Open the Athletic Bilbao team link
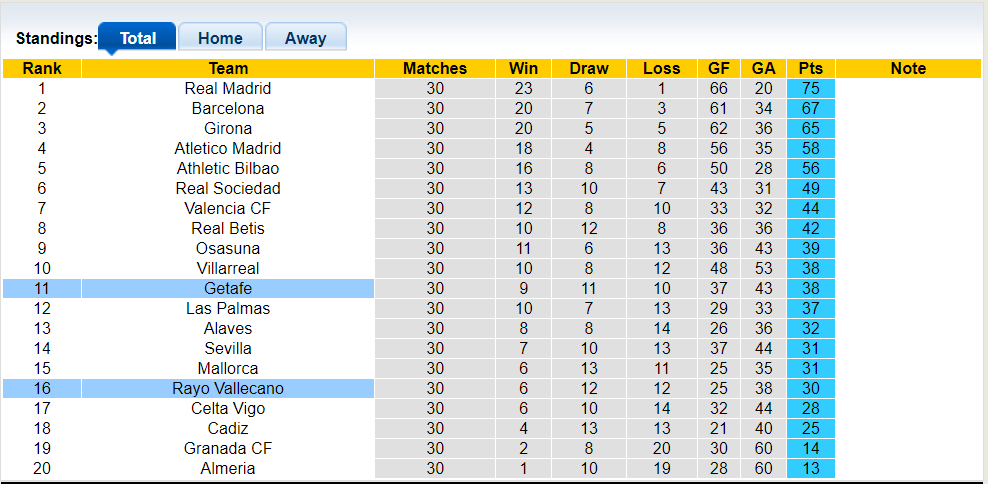Image resolution: width=988 pixels, height=484 pixels. pos(228,168)
